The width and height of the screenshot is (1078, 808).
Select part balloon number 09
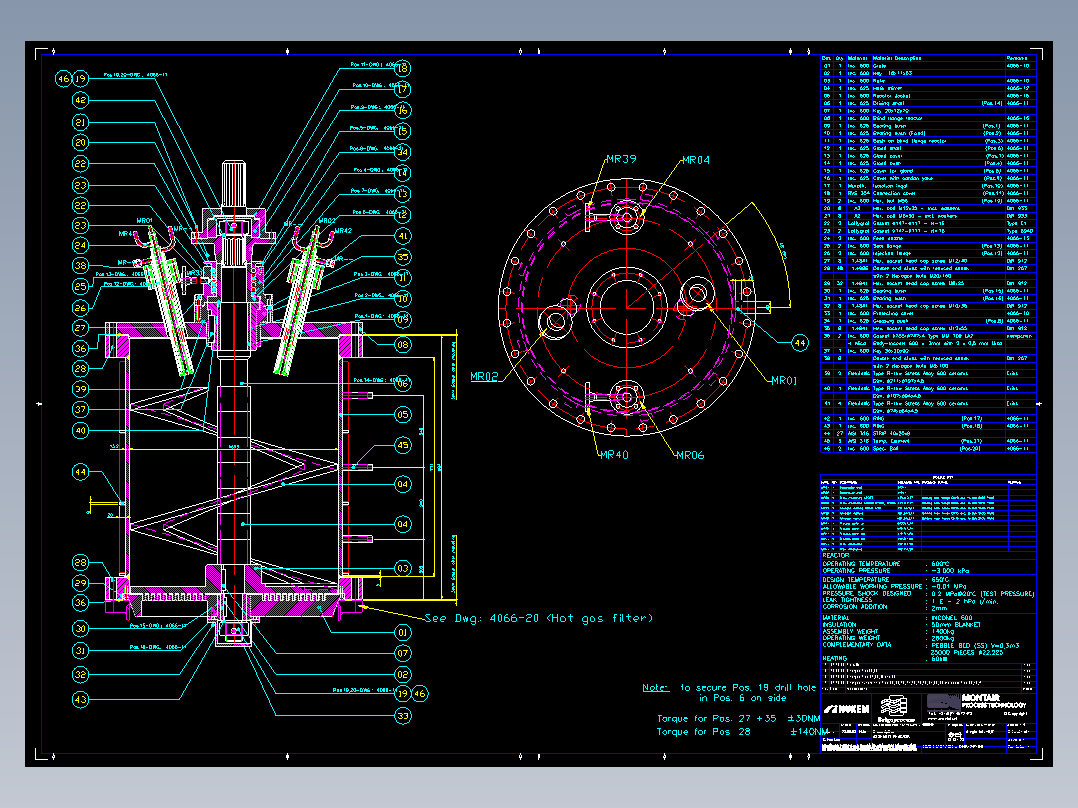click(x=403, y=320)
